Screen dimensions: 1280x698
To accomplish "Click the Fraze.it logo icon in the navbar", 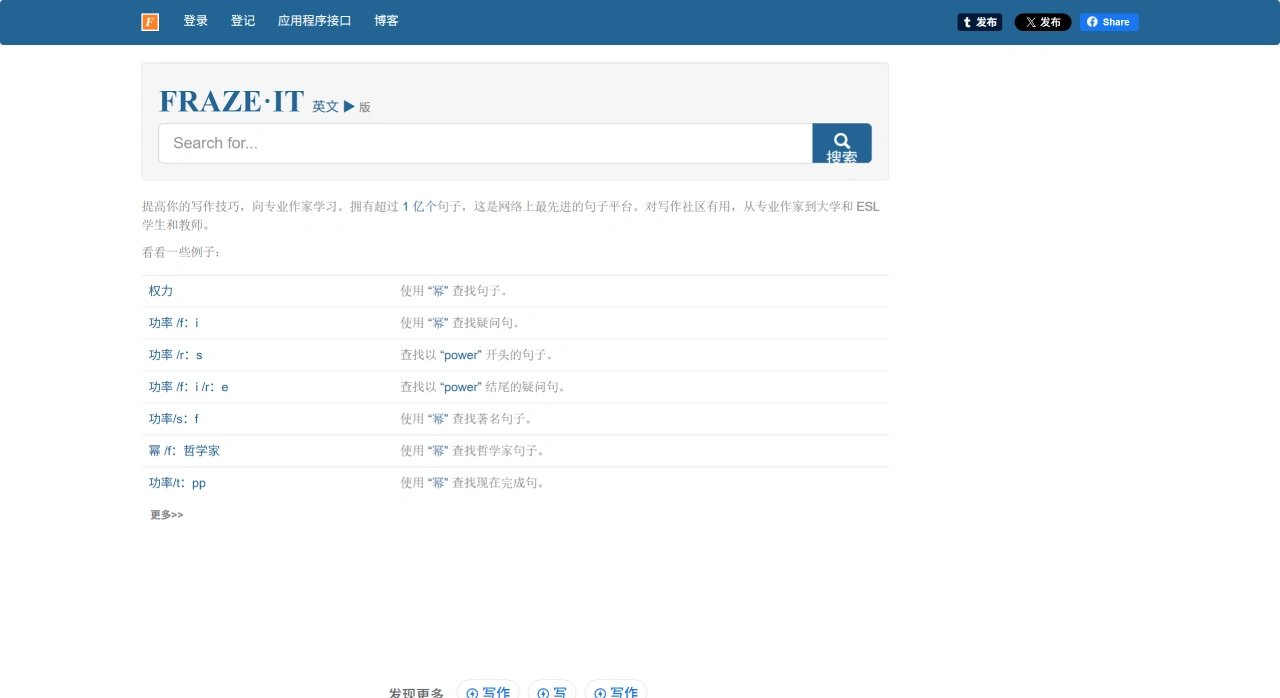I will click(x=149, y=21).
